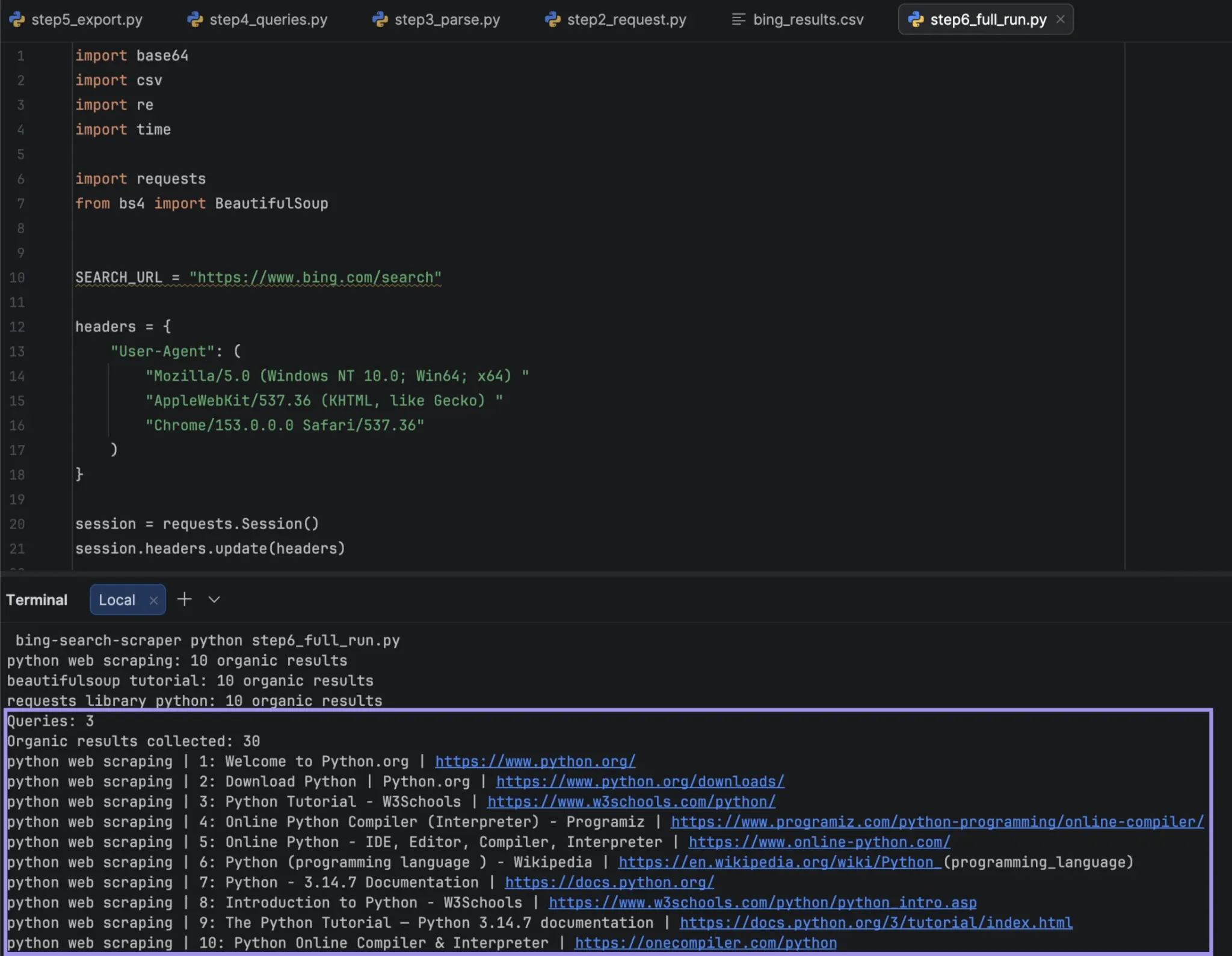Image resolution: width=1232 pixels, height=956 pixels.
Task: Click the Mozilla/5.0 user agent string line
Action: click(x=337, y=376)
